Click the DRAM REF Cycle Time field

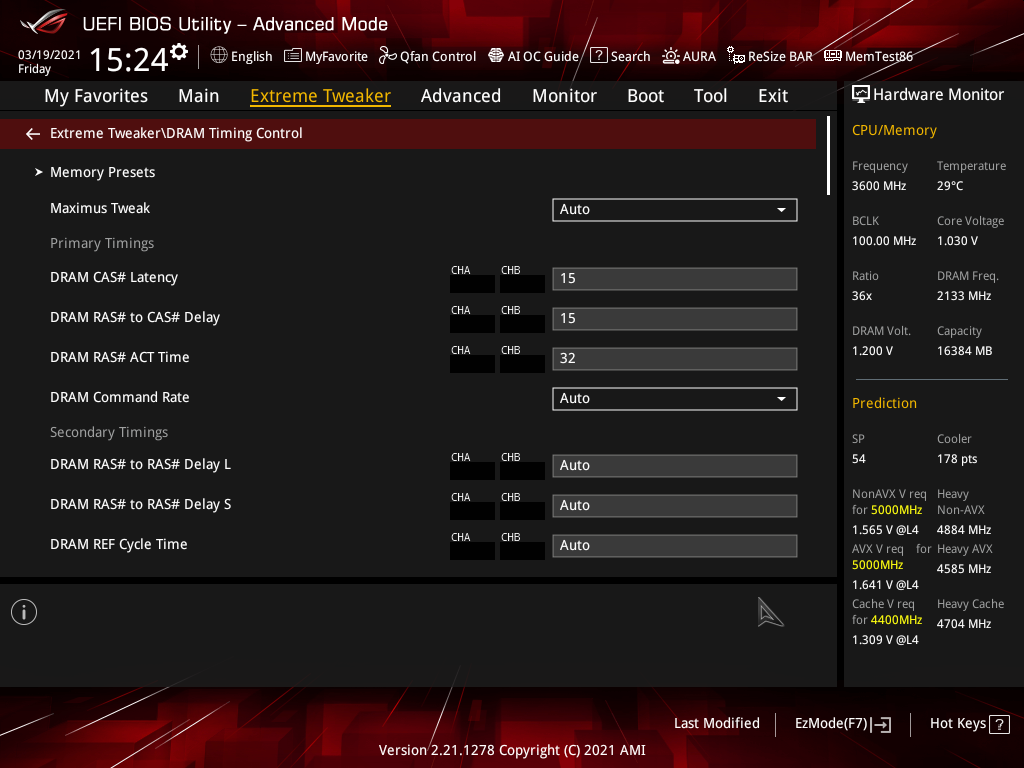coord(675,545)
